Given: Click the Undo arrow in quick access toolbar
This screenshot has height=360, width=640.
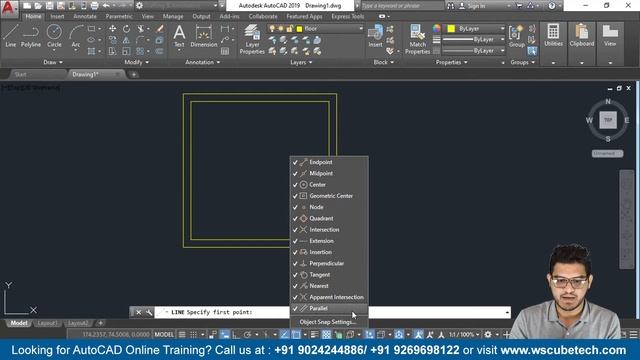Looking at the screenshot, I should (106, 6).
